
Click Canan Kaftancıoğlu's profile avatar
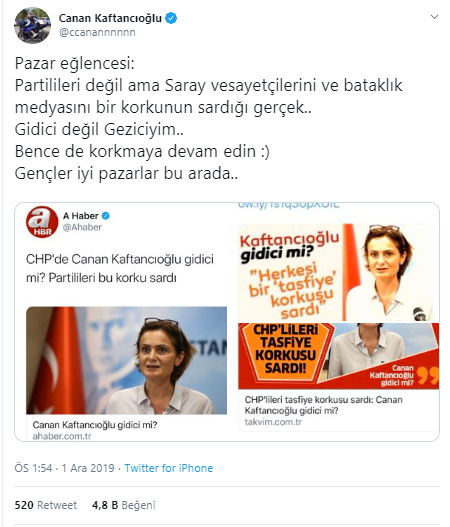tap(32, 25)
